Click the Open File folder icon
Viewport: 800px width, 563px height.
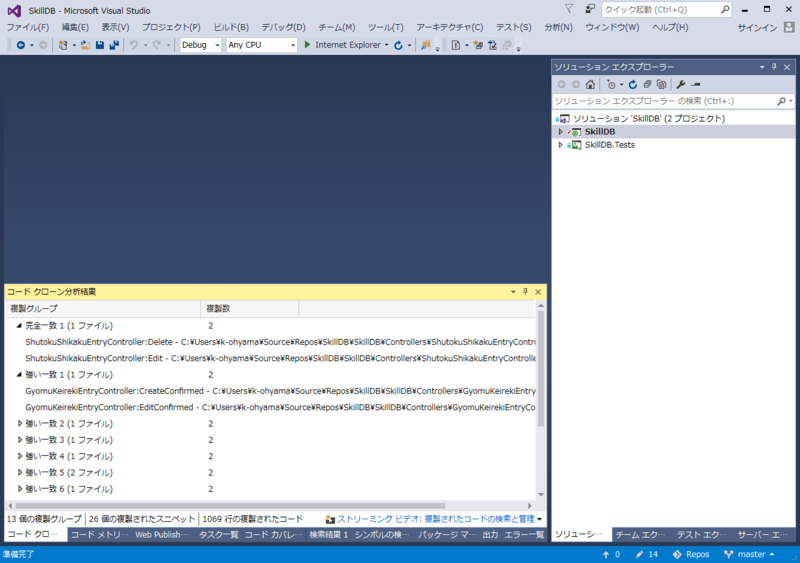point(85,45)
